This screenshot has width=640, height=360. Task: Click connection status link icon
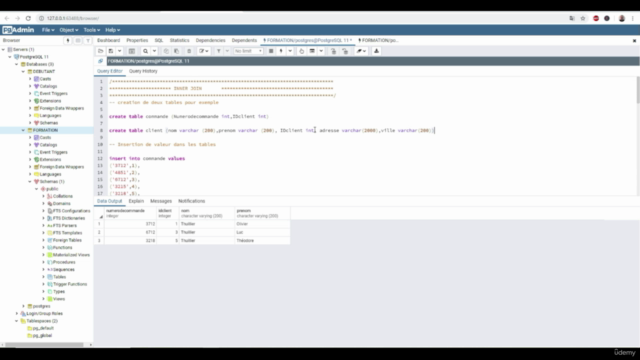point(100,61)
